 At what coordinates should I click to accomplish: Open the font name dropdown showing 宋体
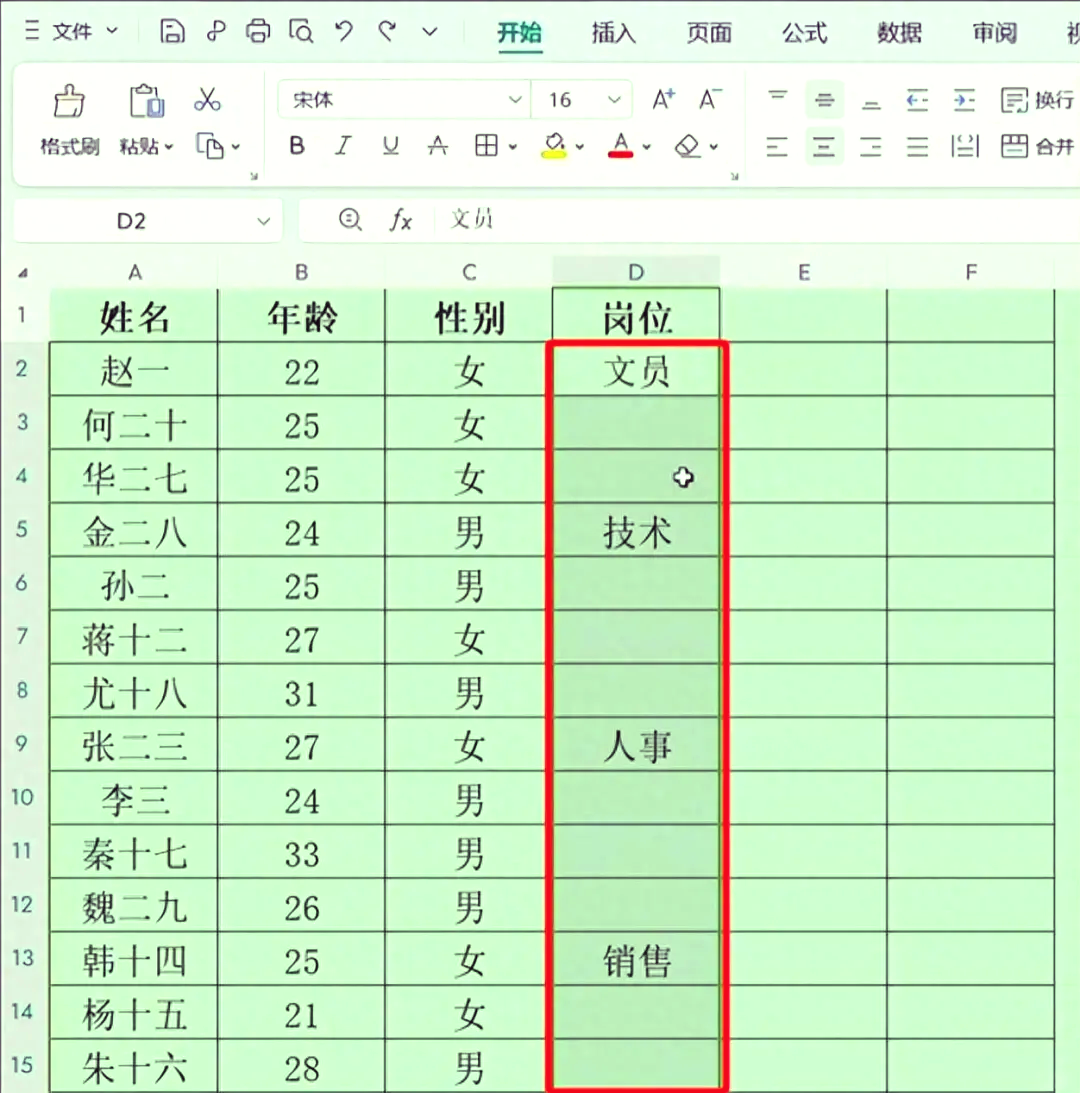coord(516,100)
